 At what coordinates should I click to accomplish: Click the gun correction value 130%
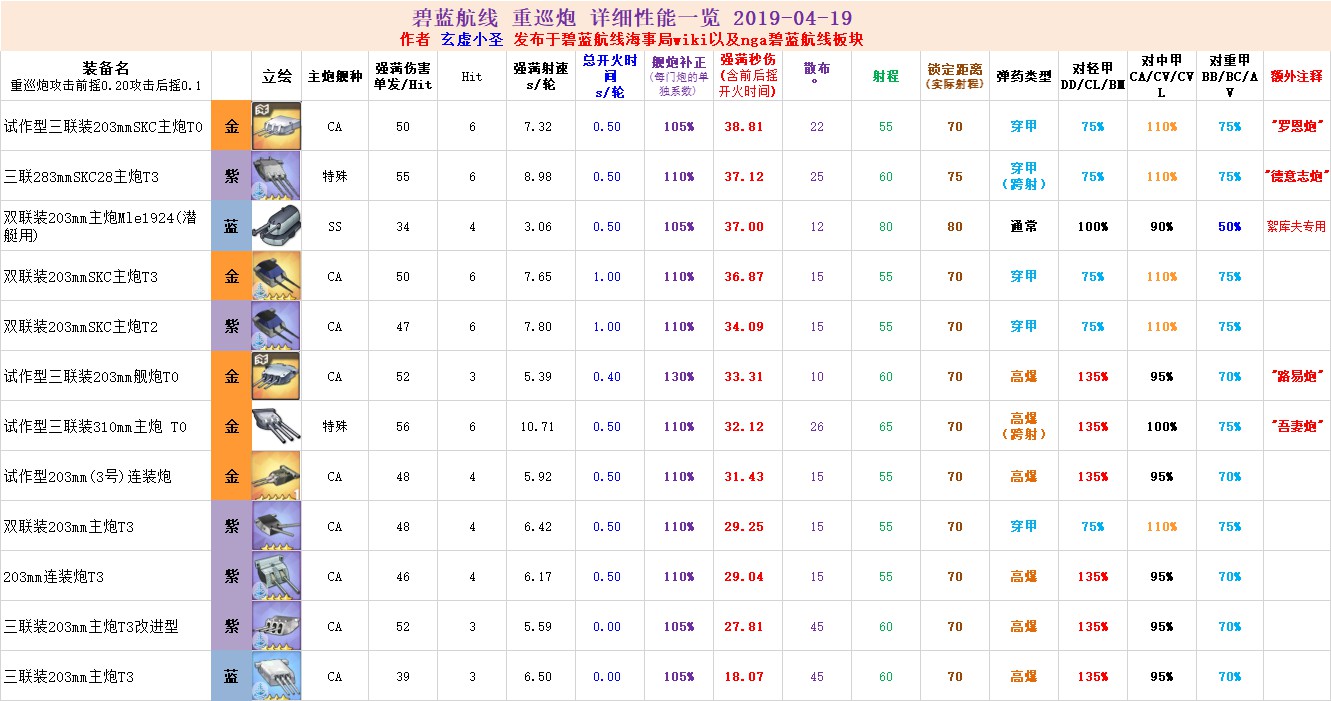click(679, 377)
